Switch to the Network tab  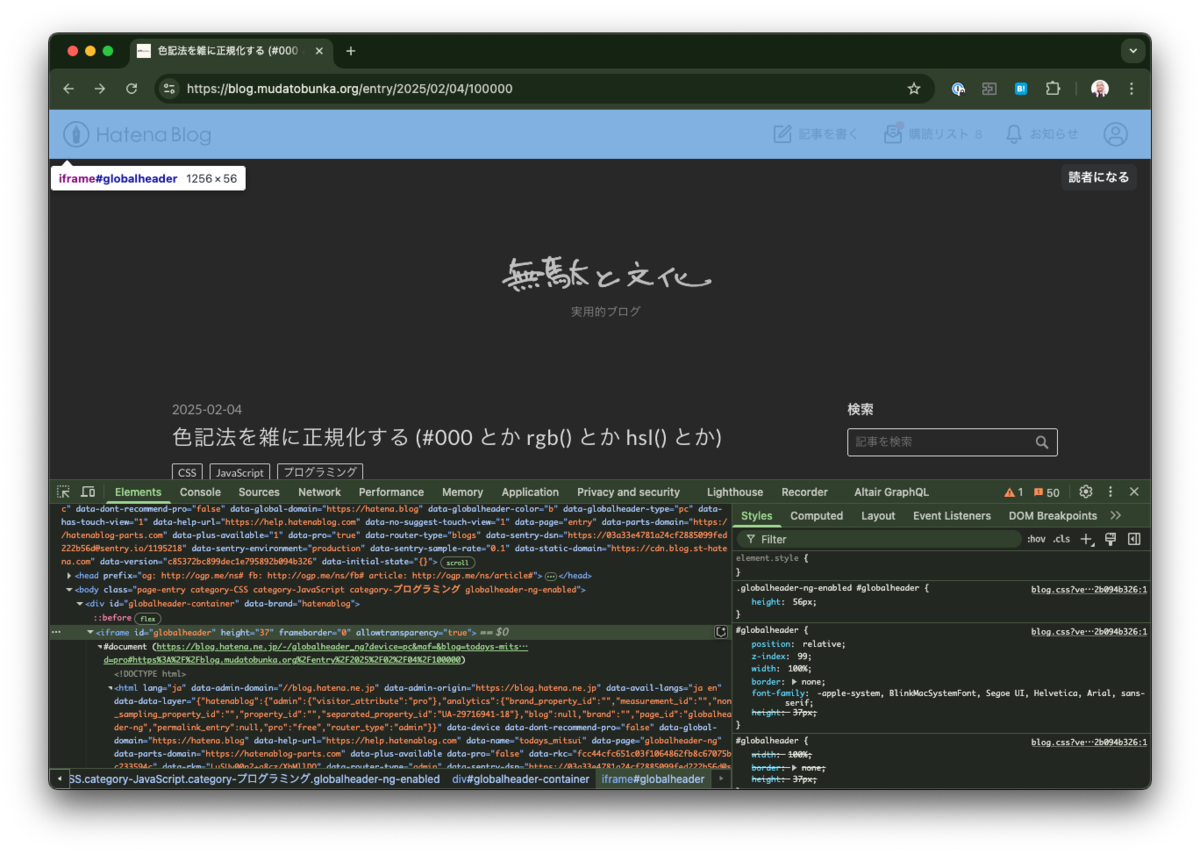point(320,492)
